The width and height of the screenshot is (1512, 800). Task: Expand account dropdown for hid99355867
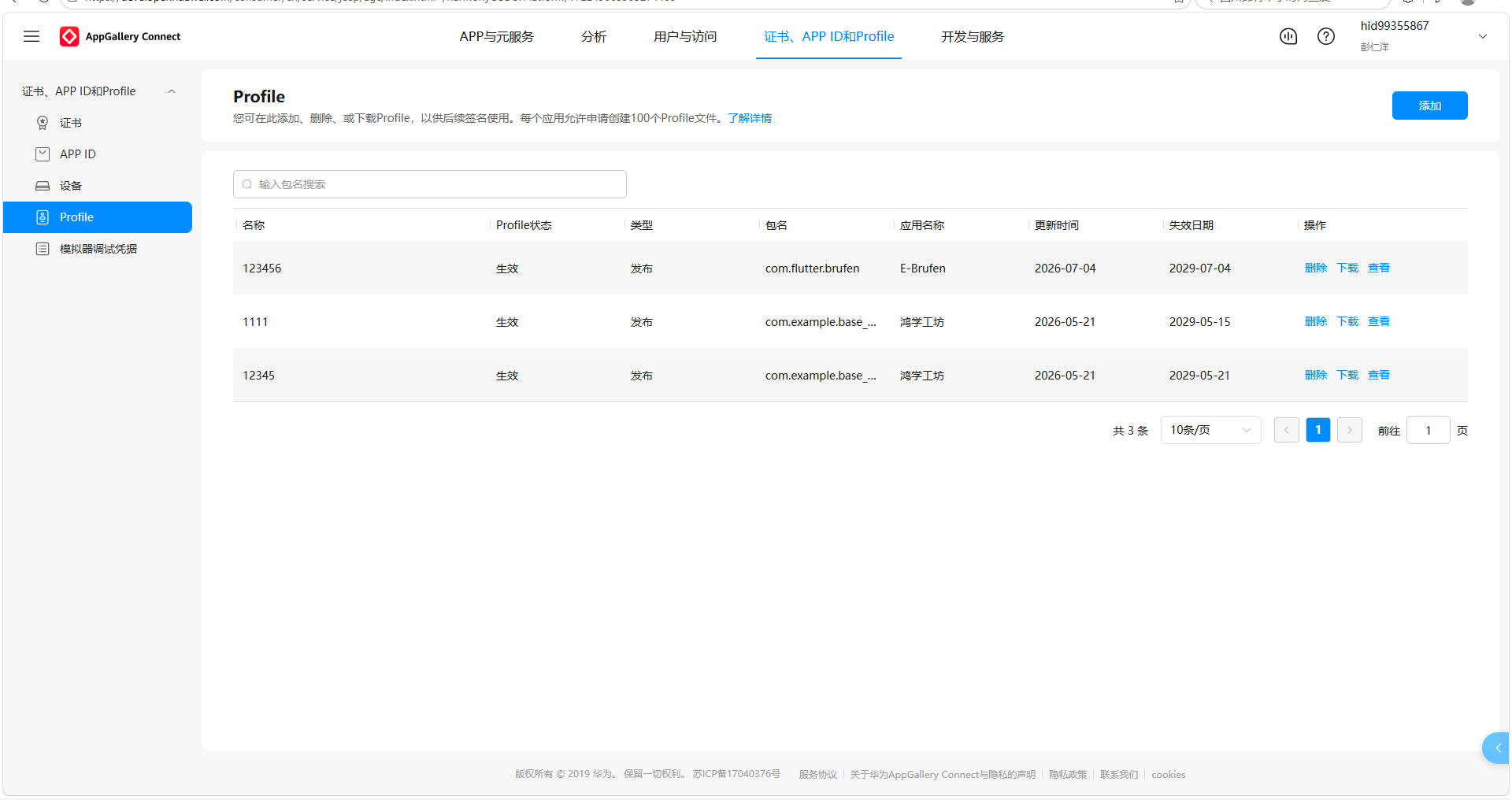[1483, 36]
